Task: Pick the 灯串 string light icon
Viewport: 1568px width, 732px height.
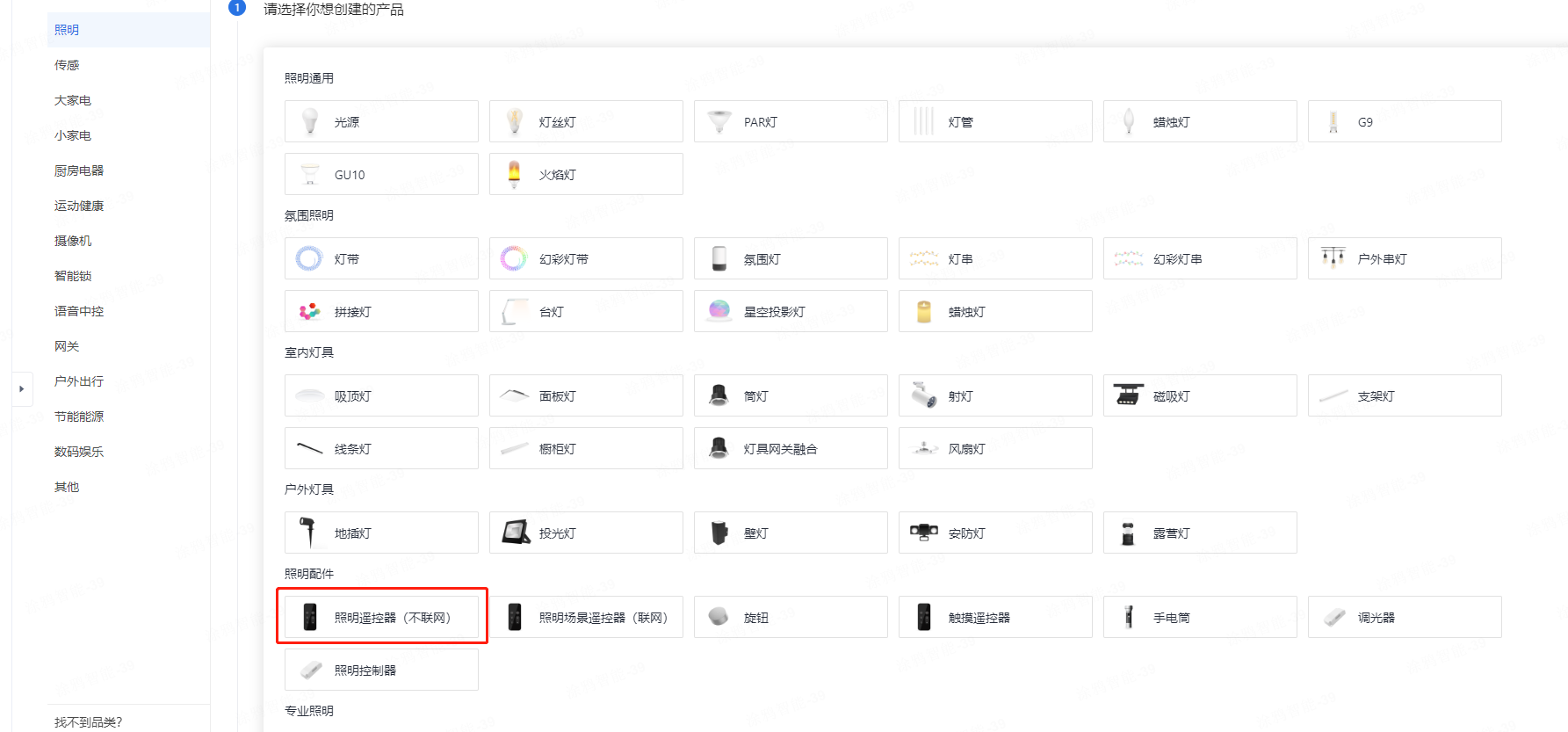Action: coord(924,258)
